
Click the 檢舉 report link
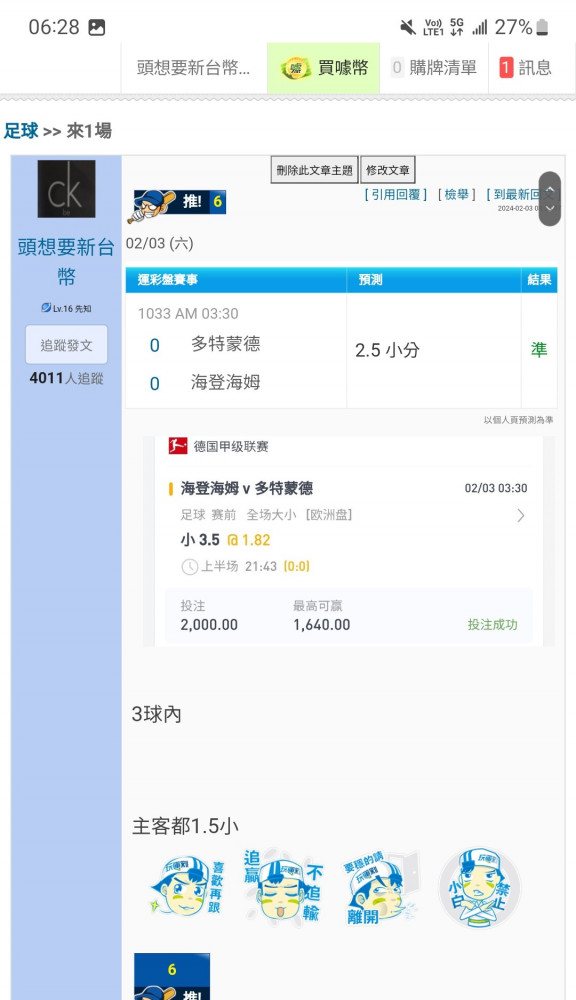pos(457,195)
